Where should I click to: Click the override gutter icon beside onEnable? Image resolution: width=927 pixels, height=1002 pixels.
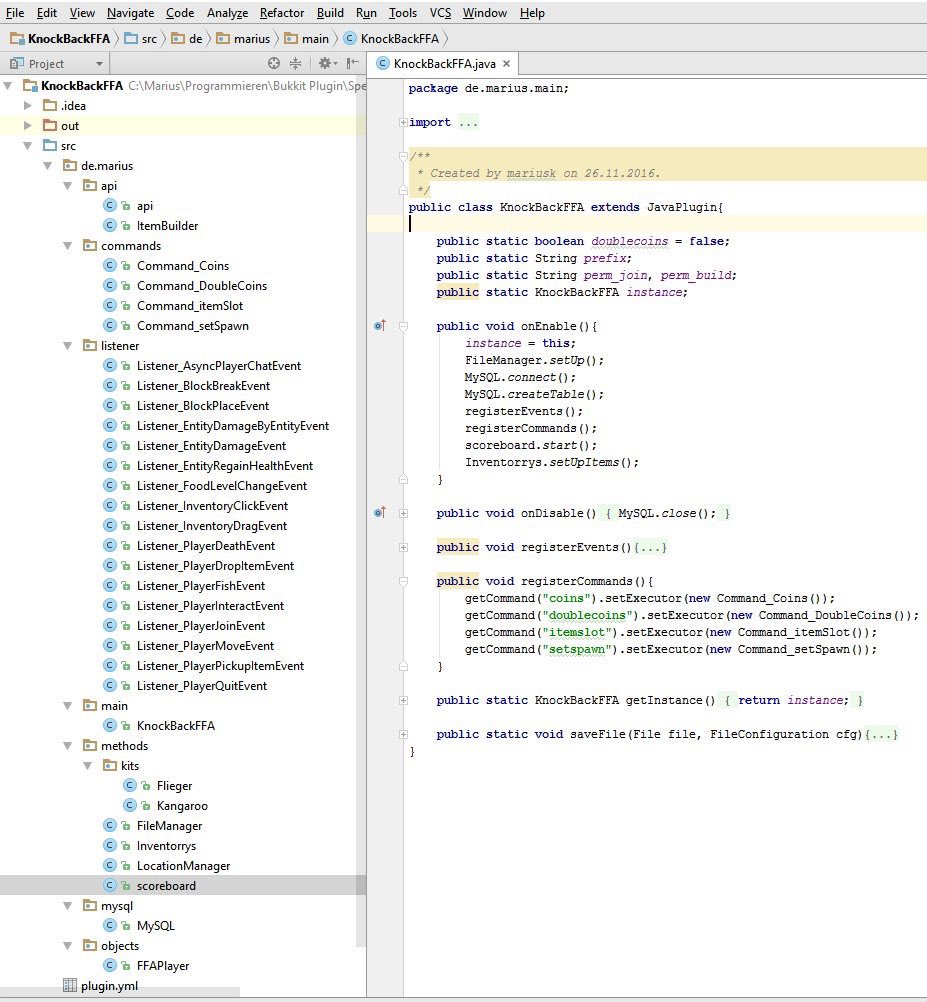[x=379, y=326]
